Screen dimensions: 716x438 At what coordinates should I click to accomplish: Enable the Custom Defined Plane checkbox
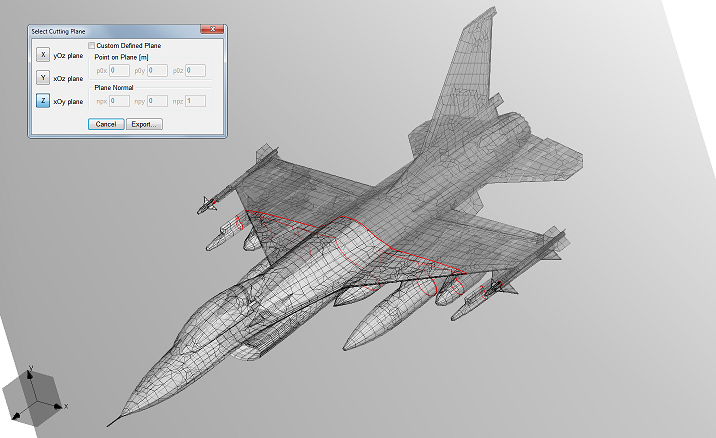click(x=92, y=46)
